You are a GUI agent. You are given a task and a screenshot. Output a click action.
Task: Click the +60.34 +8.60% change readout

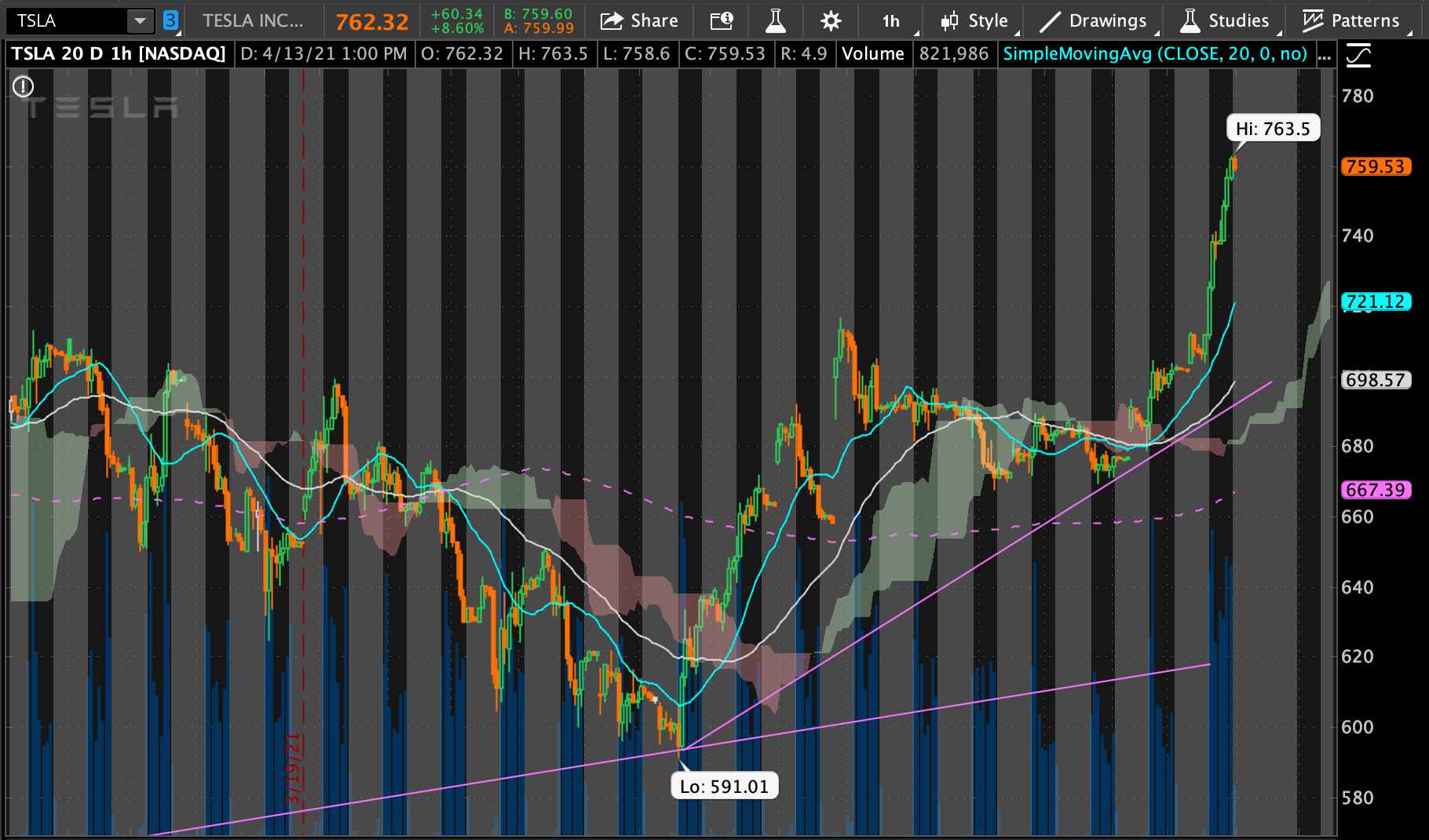[x=457, y=21]
